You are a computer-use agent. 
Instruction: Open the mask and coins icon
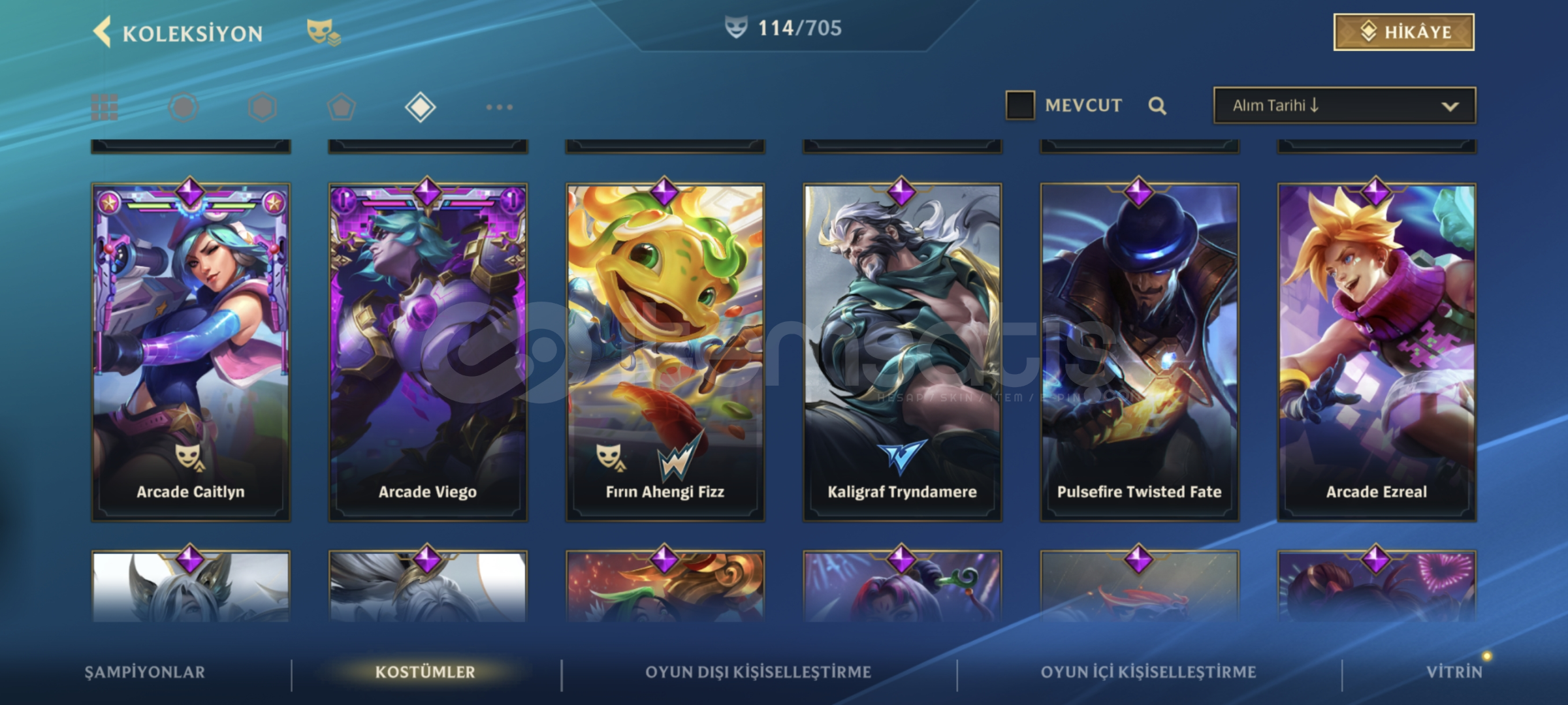click(x=323, y=32)
